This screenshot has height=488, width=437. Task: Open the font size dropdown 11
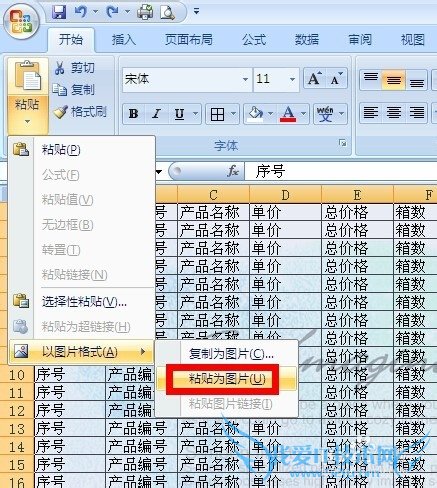click(x=292, y=79)
